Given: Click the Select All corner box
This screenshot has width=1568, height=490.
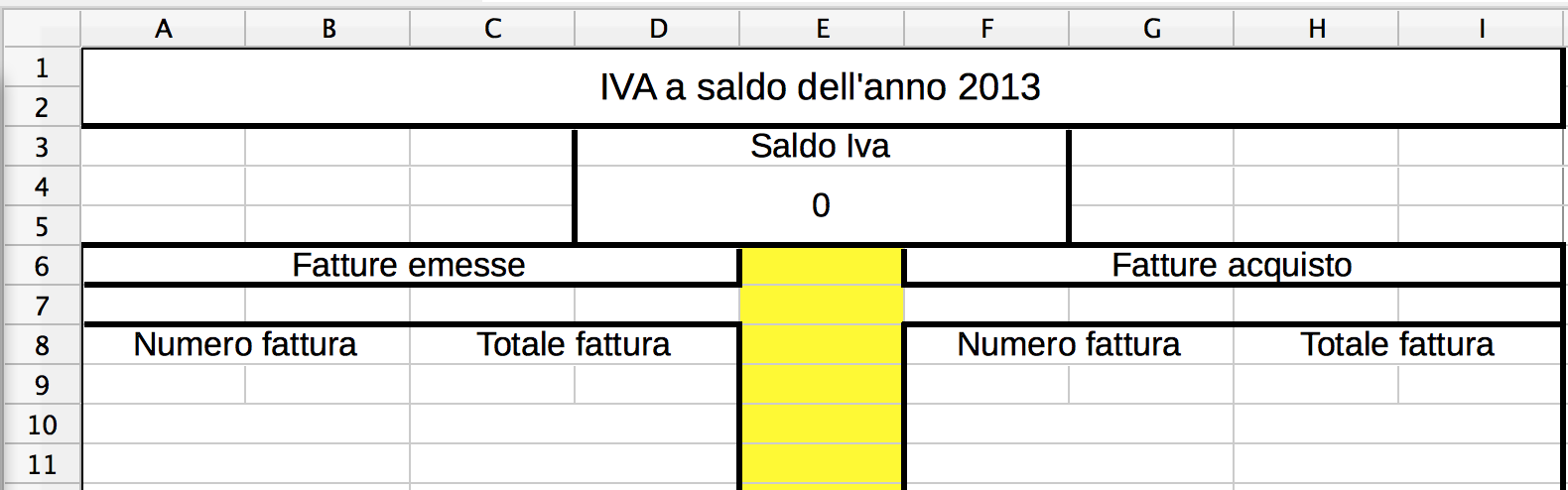Looking at the screenshot, I should coord(42,29).
